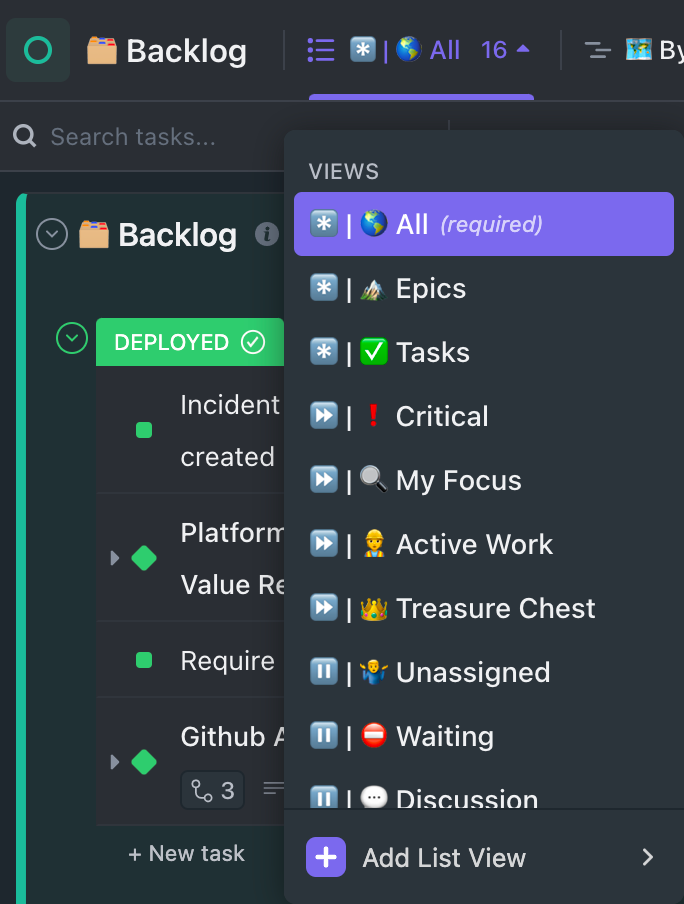Collapse the Backlog list chevron
Viewport: 684px width, 904px height.
52,234
